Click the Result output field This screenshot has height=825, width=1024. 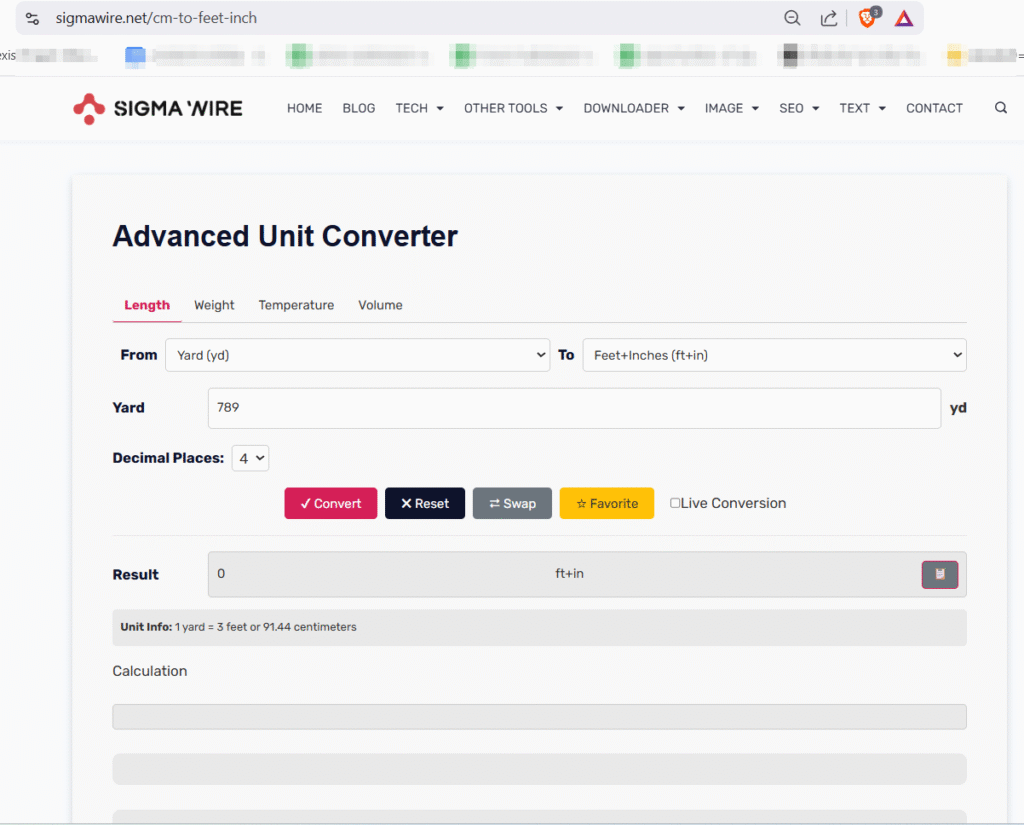coord(587,574)
